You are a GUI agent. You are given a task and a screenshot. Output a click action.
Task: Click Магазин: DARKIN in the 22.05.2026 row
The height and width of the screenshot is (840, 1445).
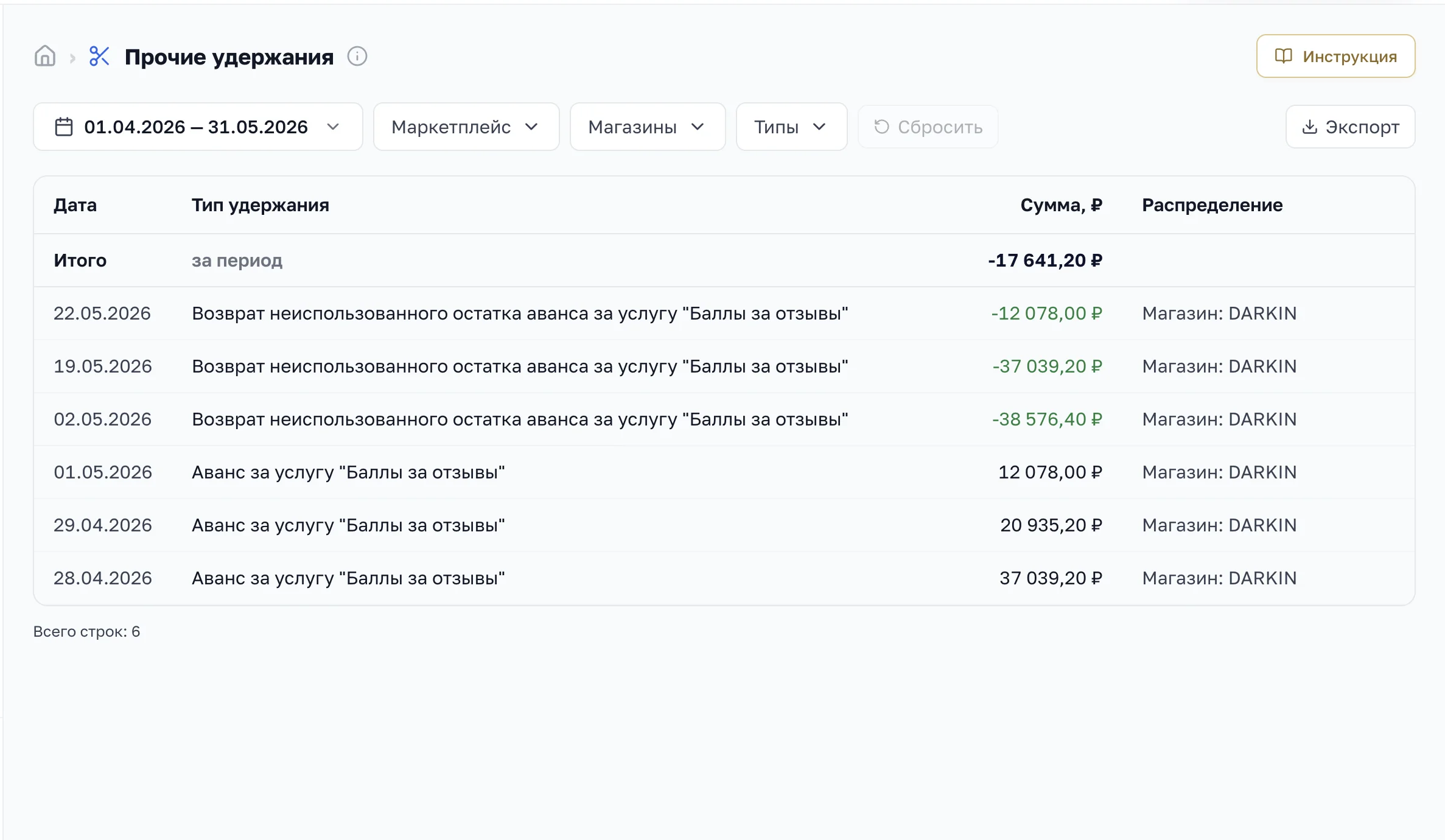coord(1219,313)
